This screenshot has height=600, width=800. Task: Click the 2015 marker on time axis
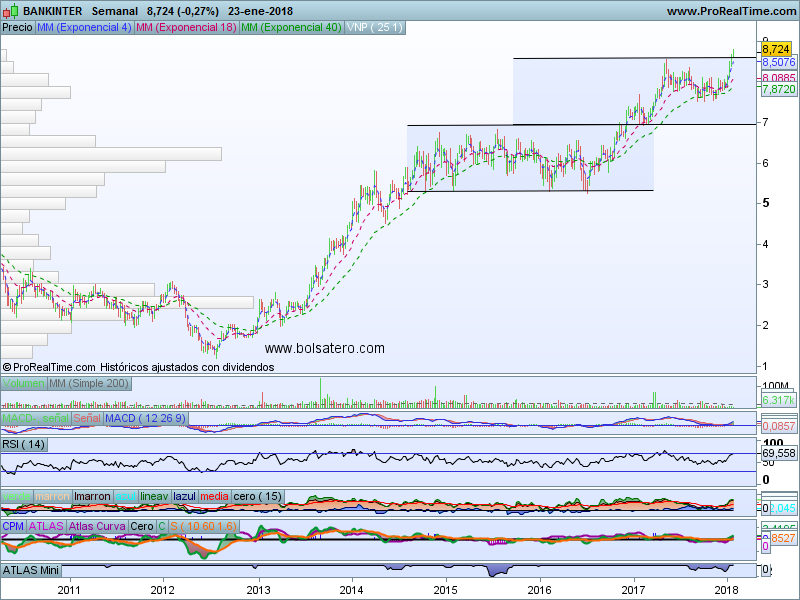click(x=445, y=590)
